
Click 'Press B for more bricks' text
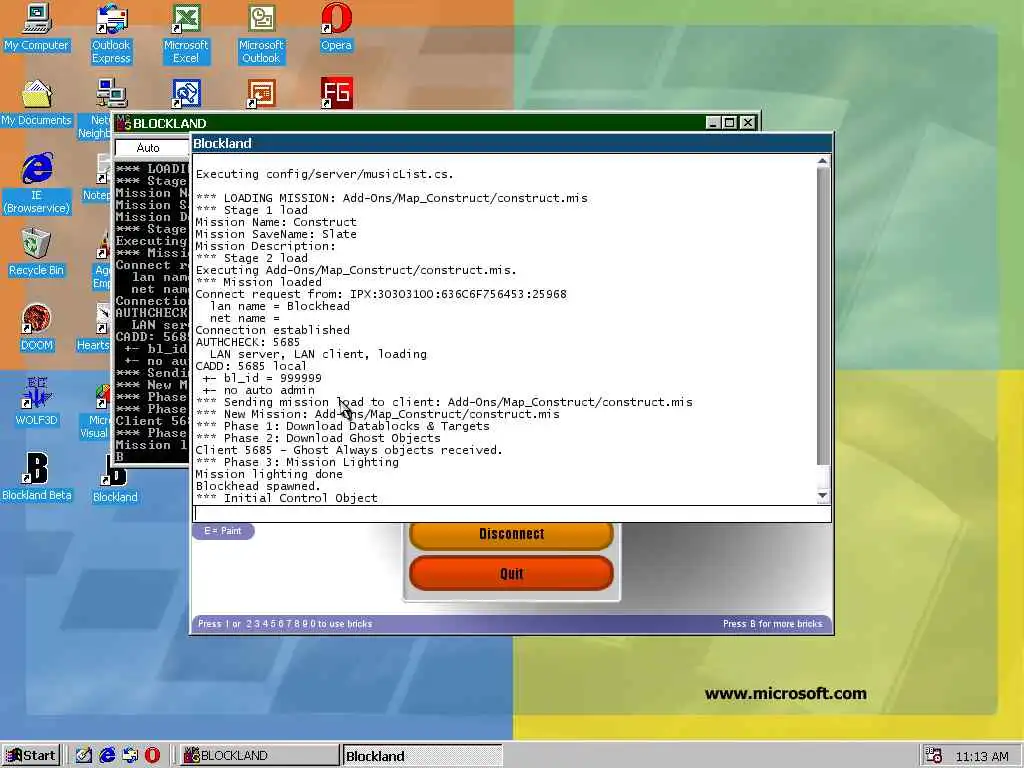773,624
